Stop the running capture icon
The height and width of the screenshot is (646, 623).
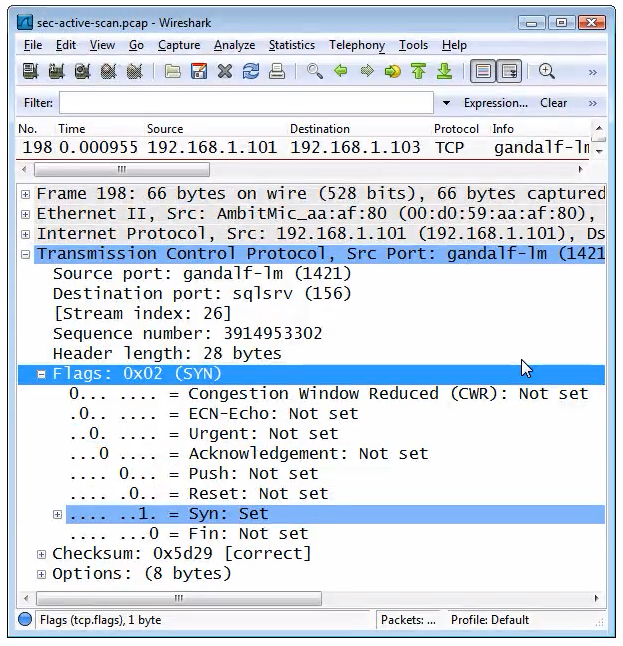108,71
